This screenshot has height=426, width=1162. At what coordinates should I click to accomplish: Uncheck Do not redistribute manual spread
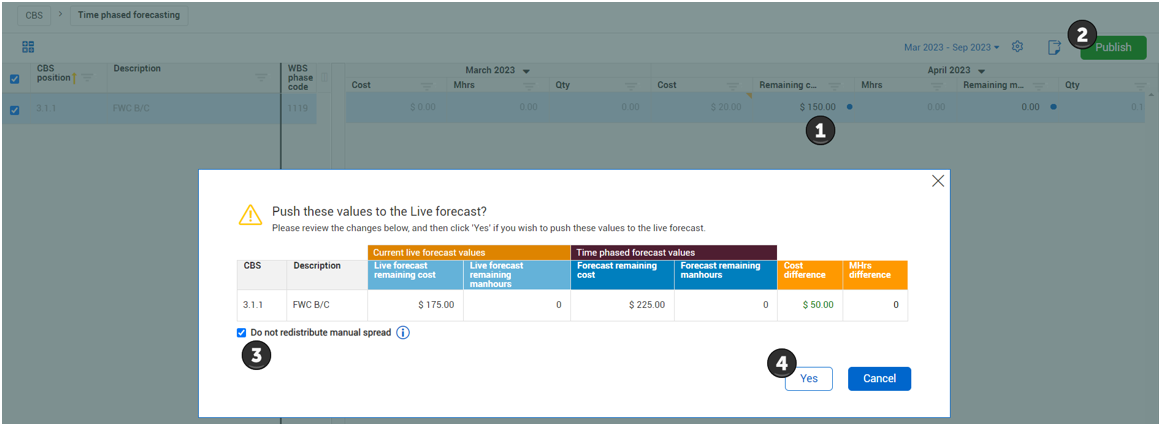(x=242, y=333)
